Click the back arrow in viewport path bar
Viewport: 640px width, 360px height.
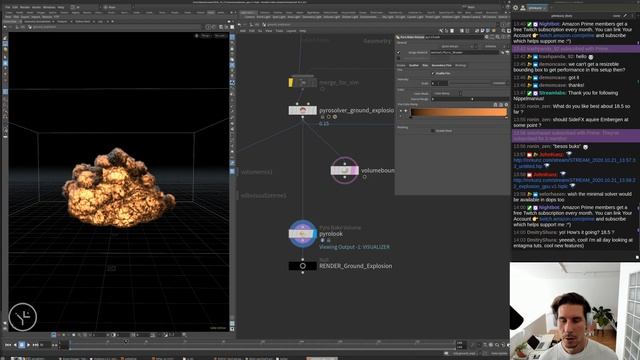pos(5,27)
